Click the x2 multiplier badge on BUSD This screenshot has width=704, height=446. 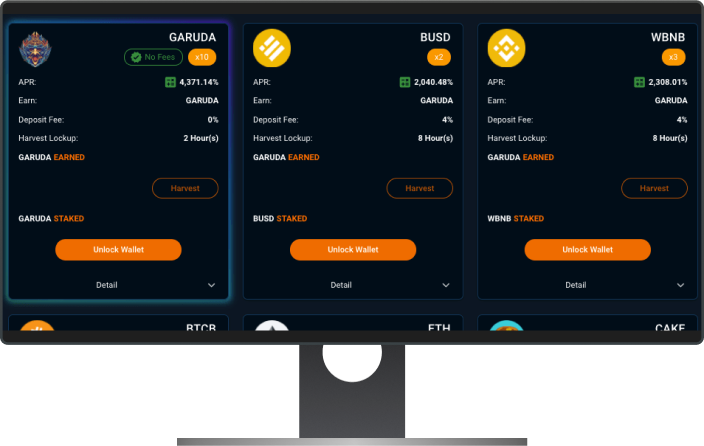click(x=439, y=57)
